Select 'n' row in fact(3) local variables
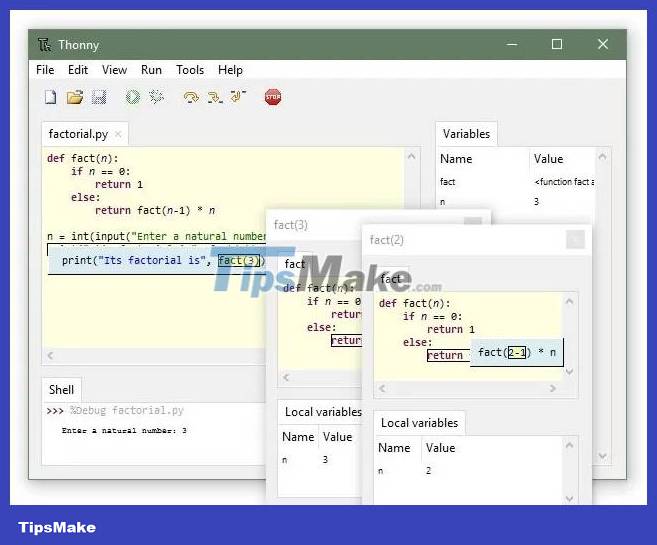Viewport: 657px width, 545px height. pos(320,460)
